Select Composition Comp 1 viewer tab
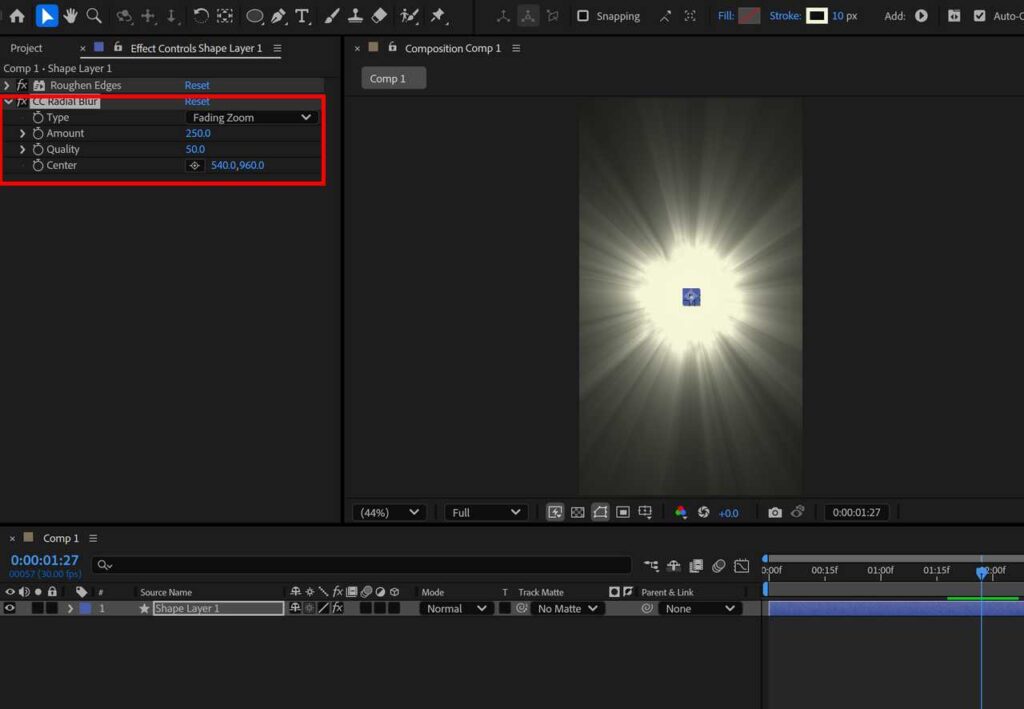The width and height of the screenshot is (1024, 709). pos(453,48)
